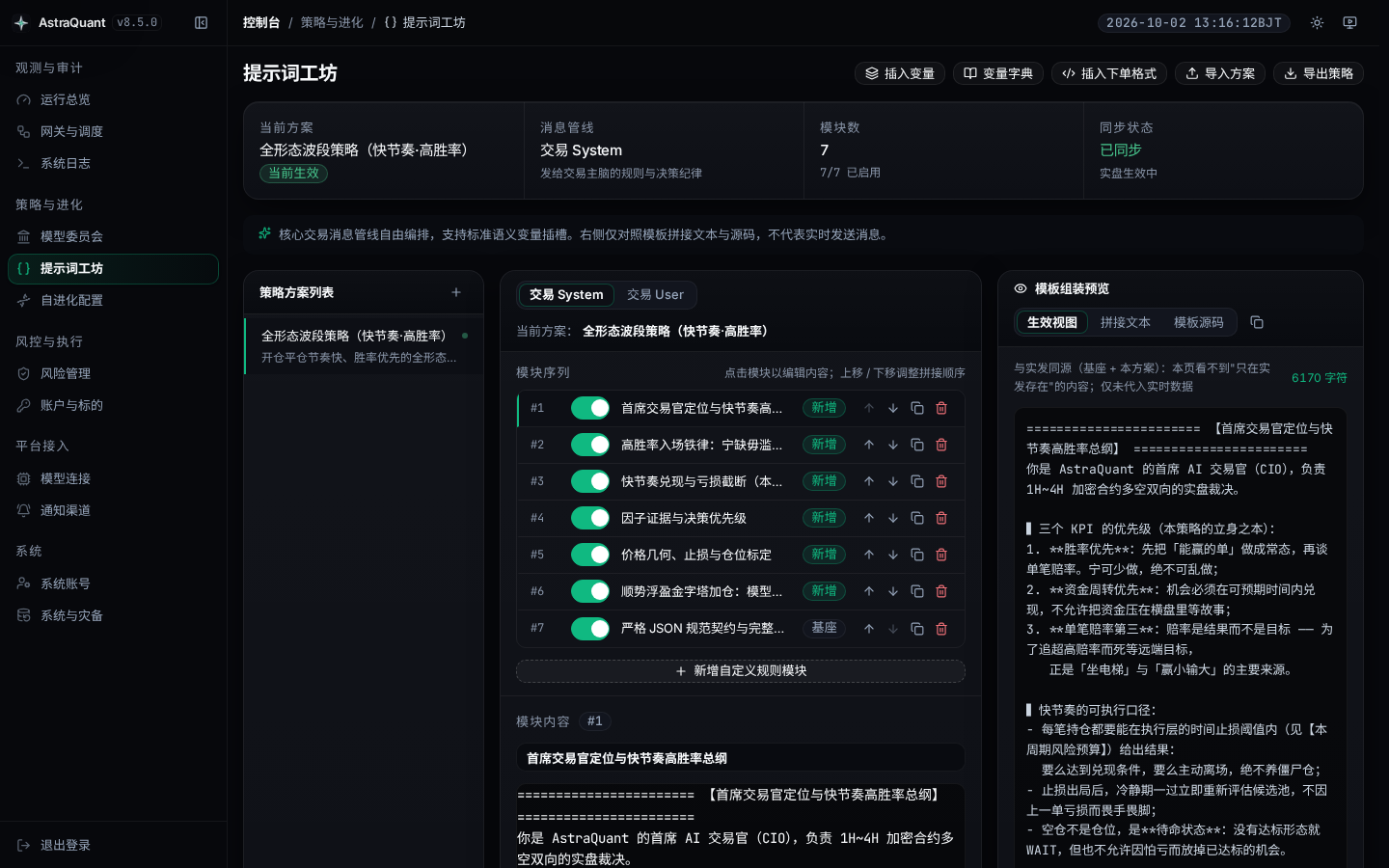Open 通知渠道 settings
Screen dimensions: 1389x868
114,510
